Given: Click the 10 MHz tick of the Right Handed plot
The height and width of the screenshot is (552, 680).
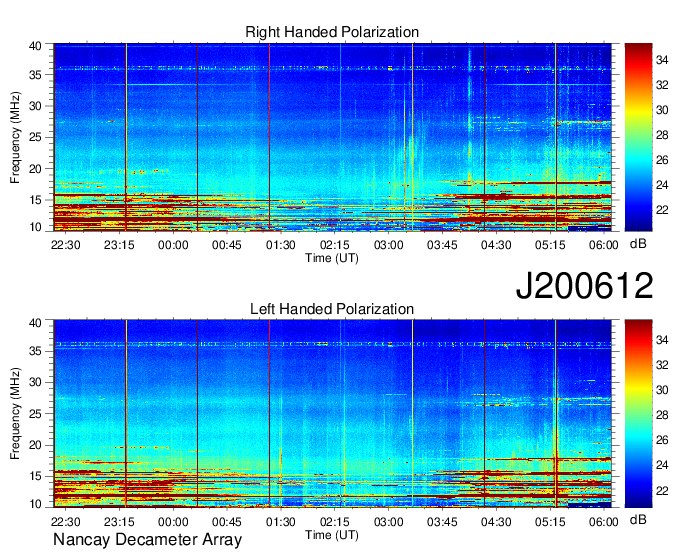Looking at the screenshot, I should pyautogui.click(x=35, y=227).
